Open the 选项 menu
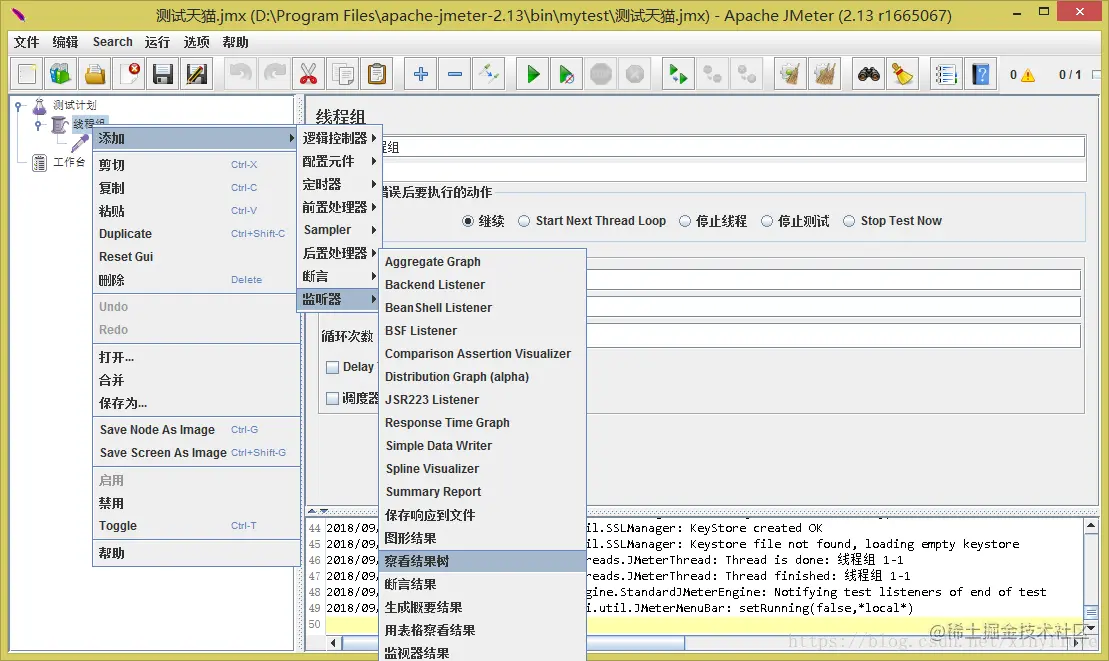This screenshot has height=661, width=1109. click(196, 42)
